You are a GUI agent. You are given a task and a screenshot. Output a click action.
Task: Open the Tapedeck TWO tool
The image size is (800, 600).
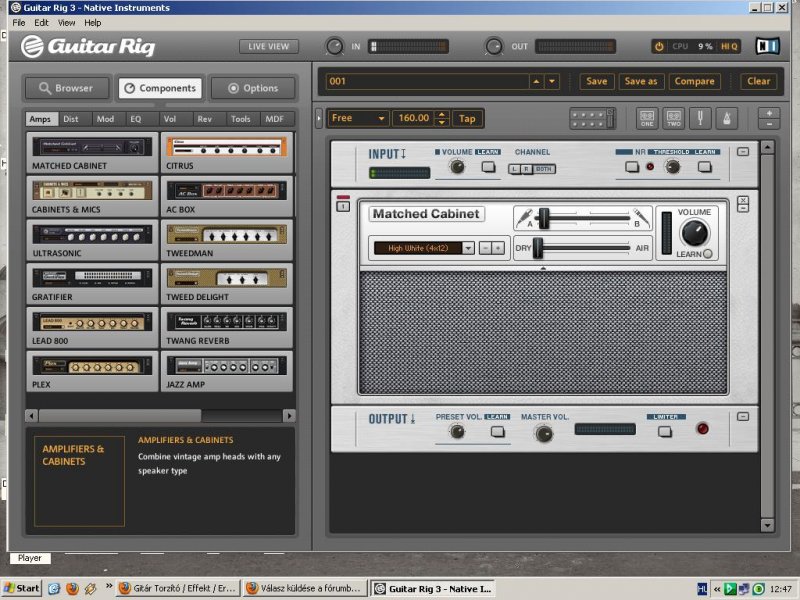[673, 118]
